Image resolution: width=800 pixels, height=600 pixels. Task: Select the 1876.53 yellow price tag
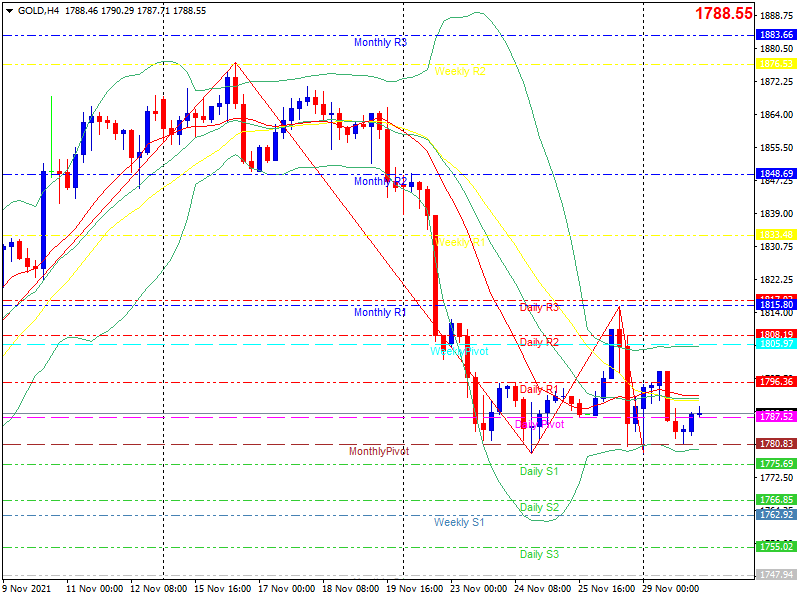(x=777, y=64)
